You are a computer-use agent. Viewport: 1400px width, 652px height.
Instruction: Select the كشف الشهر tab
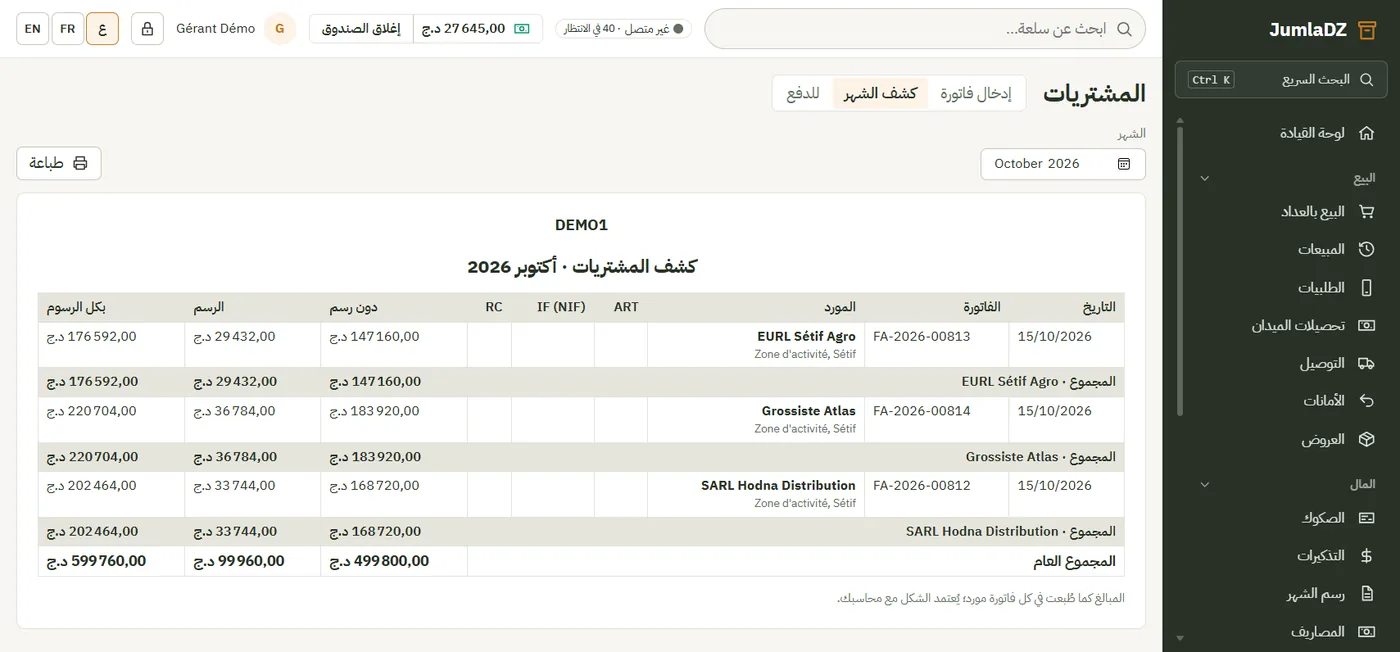pyautogui.click(x=880, y=94)
